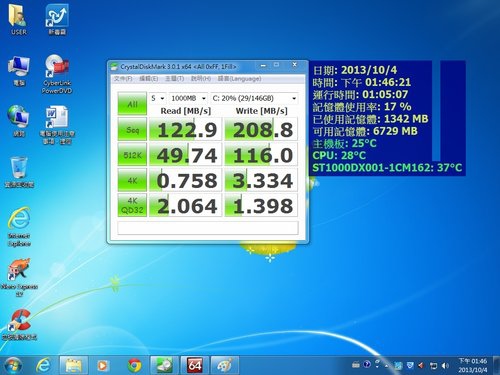This screenshot has height=375, width=500.
Task: Click the 512K read value 49.74
Action: click(185, 155)
